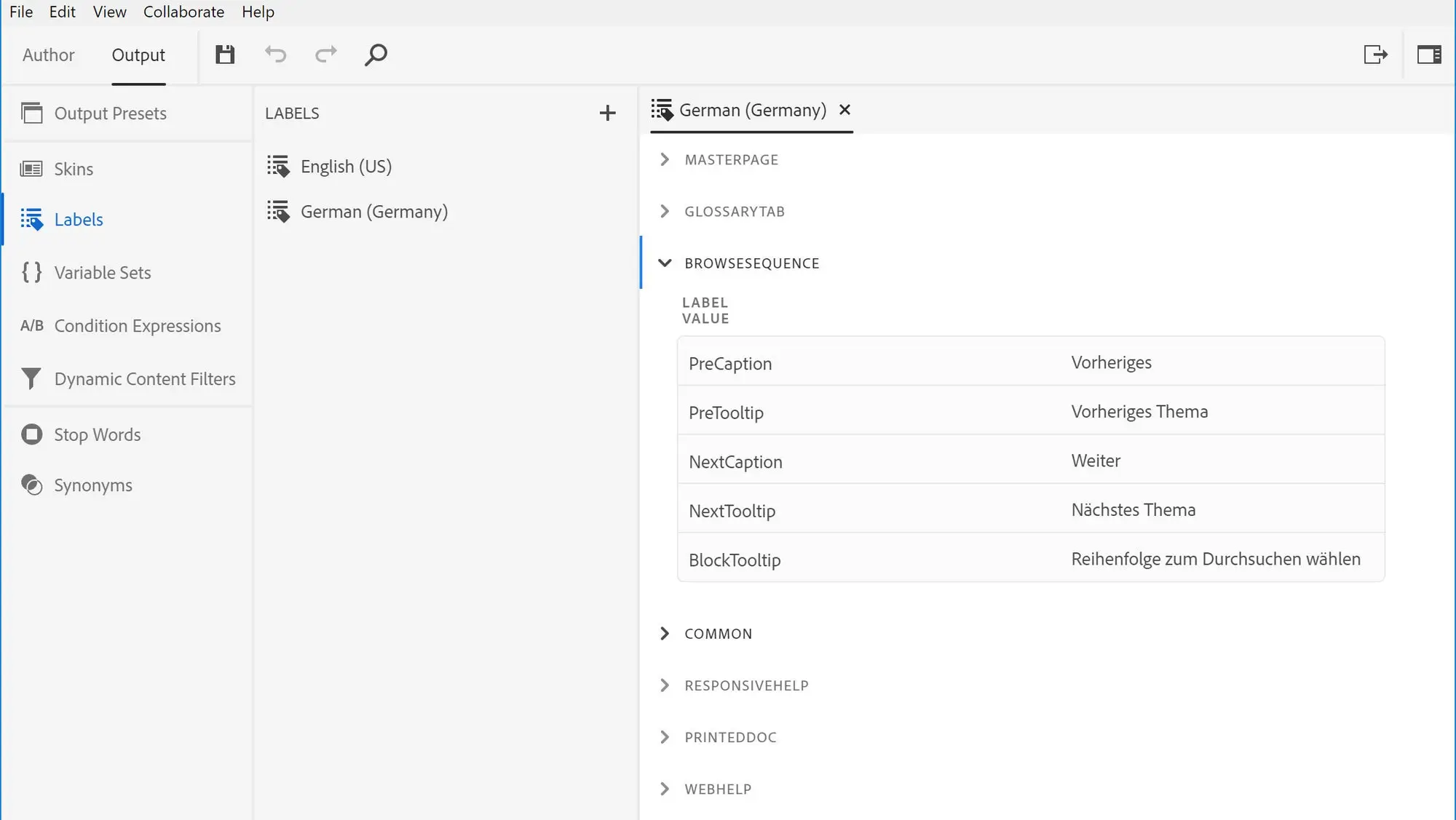Collapse the BROWSESEQUENCE section
The image size is (1456, 820).
(665, 263)
